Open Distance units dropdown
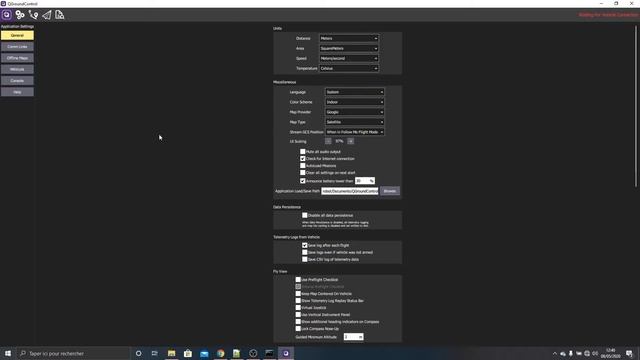Screen dimensions: 640x360 349,38
